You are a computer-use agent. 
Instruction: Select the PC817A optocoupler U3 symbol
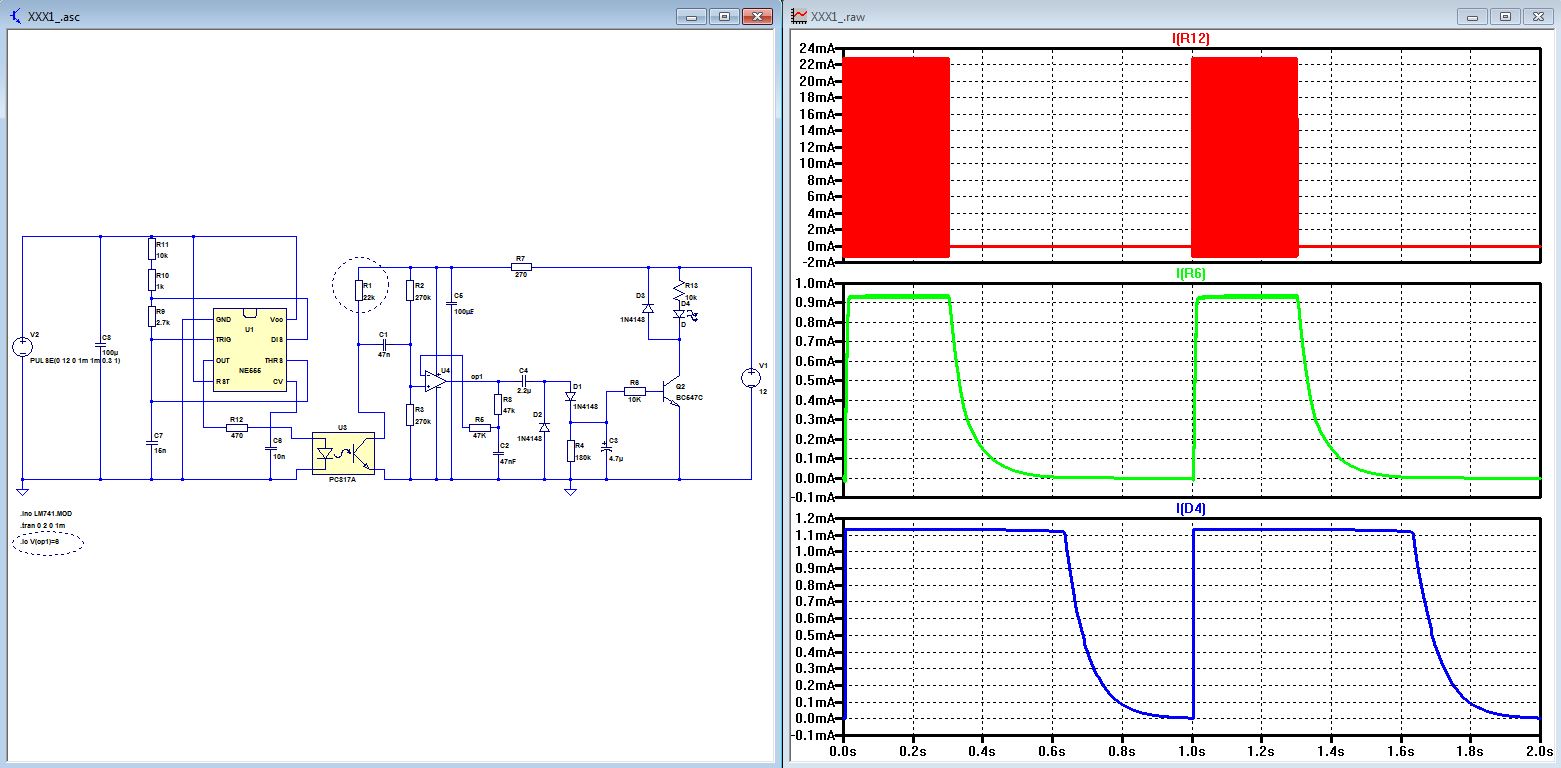(342, 453)
